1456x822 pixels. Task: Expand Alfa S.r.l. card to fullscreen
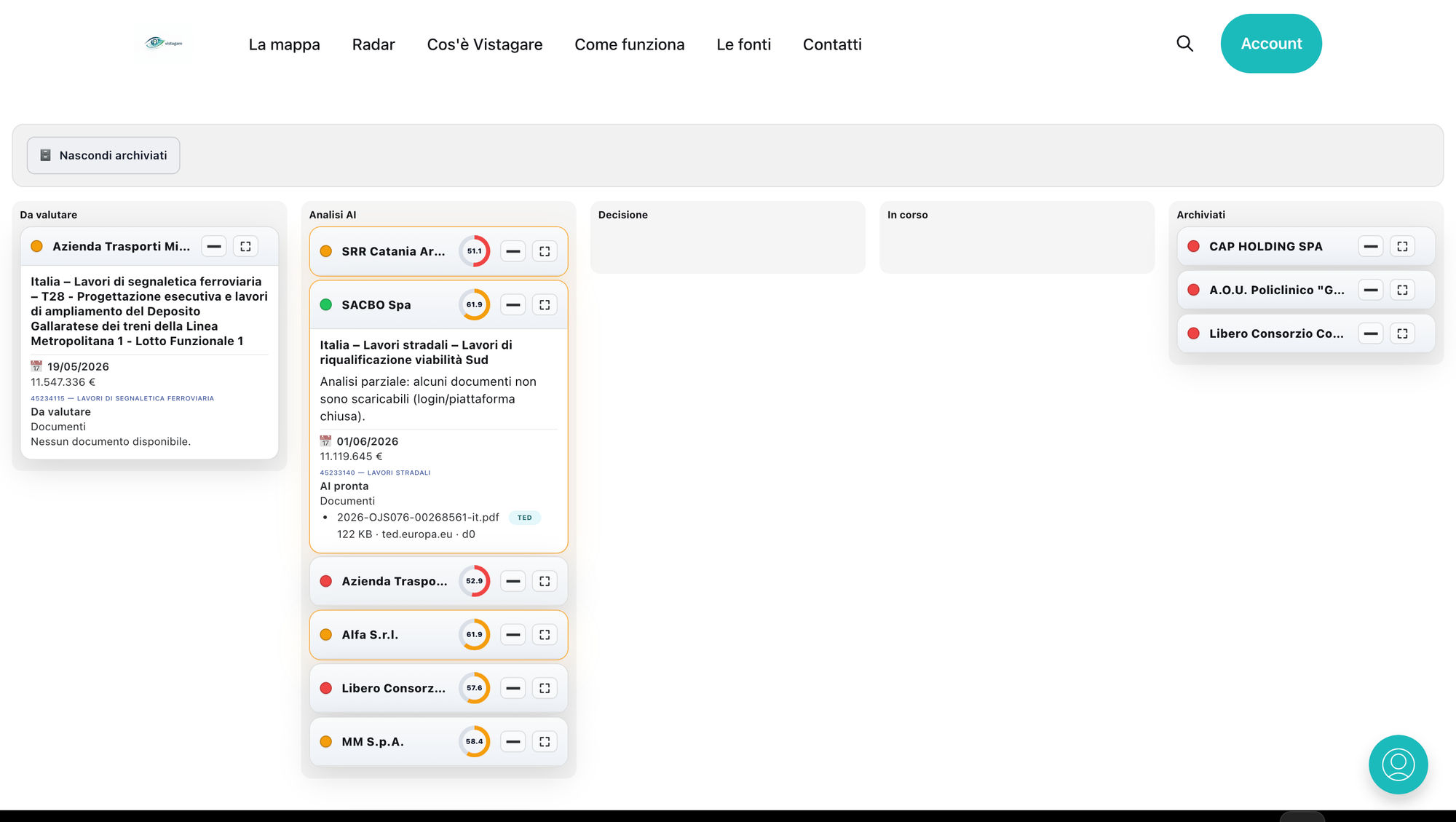[x=545, y=635]
